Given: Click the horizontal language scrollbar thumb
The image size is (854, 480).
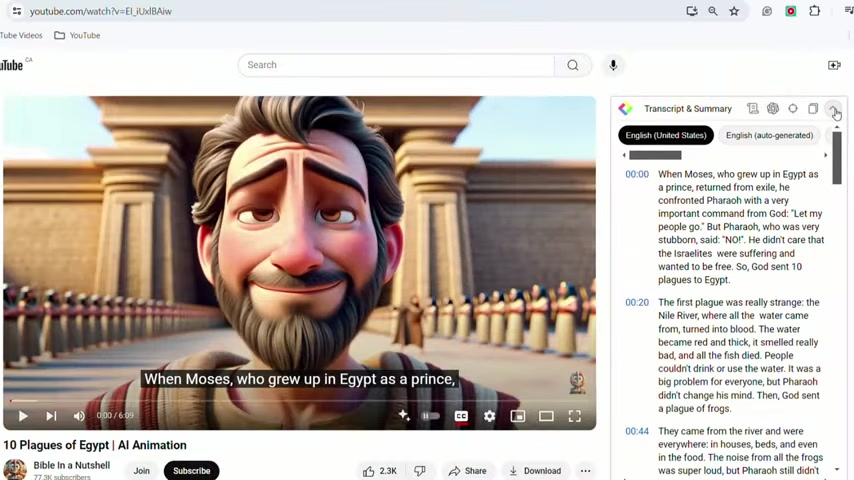Looking at the screenshot, I should point(655,155).
